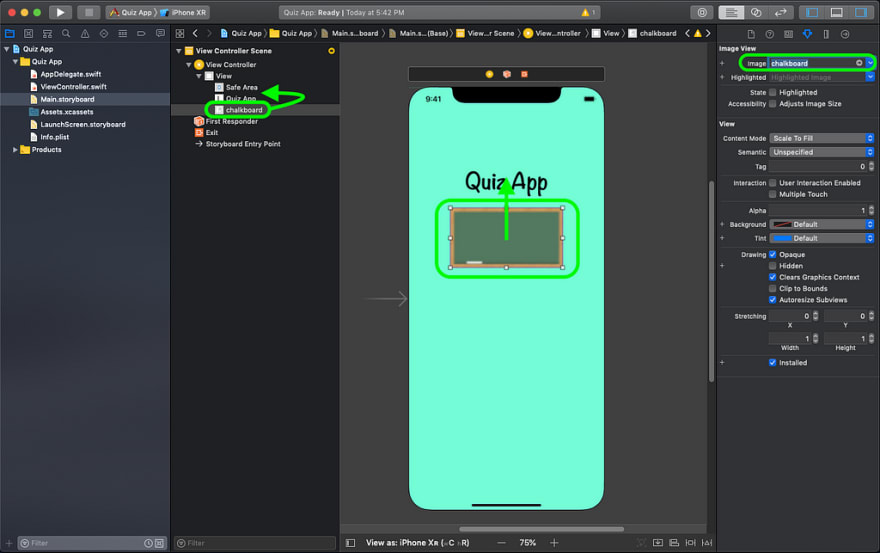Adjust the Alpha value stepper
This screenshot has width=880, height=553.
871,211
